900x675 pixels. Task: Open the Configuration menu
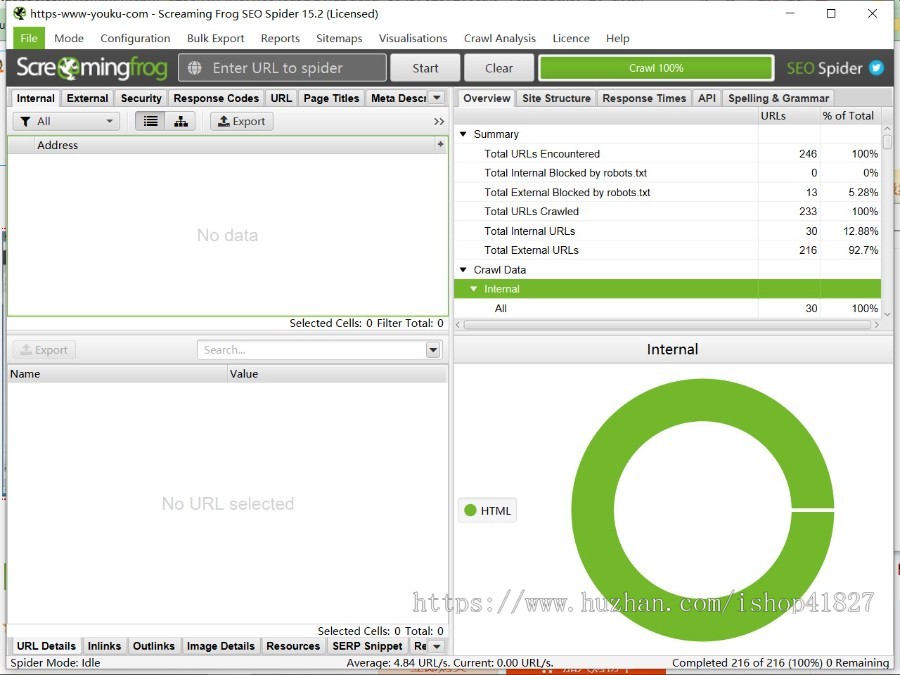coord(135,38)
